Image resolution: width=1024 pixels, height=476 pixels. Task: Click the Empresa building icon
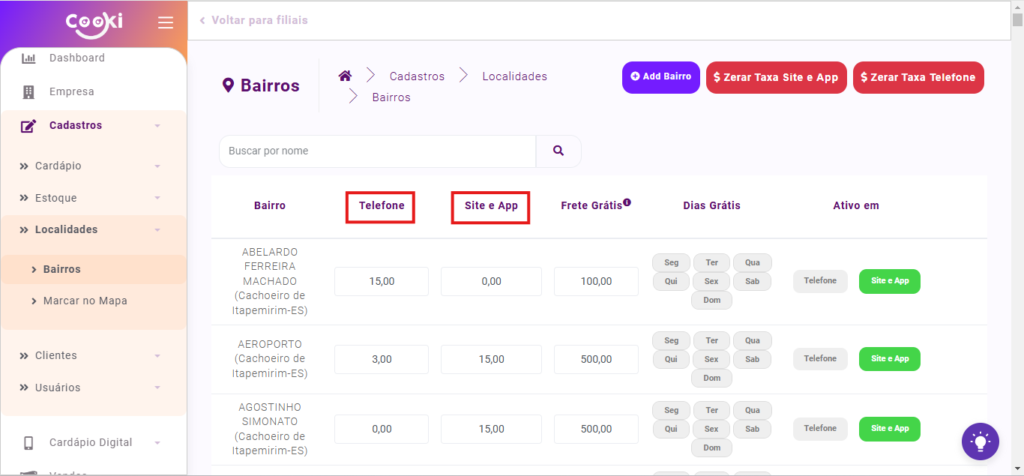(x=28, y=92)
